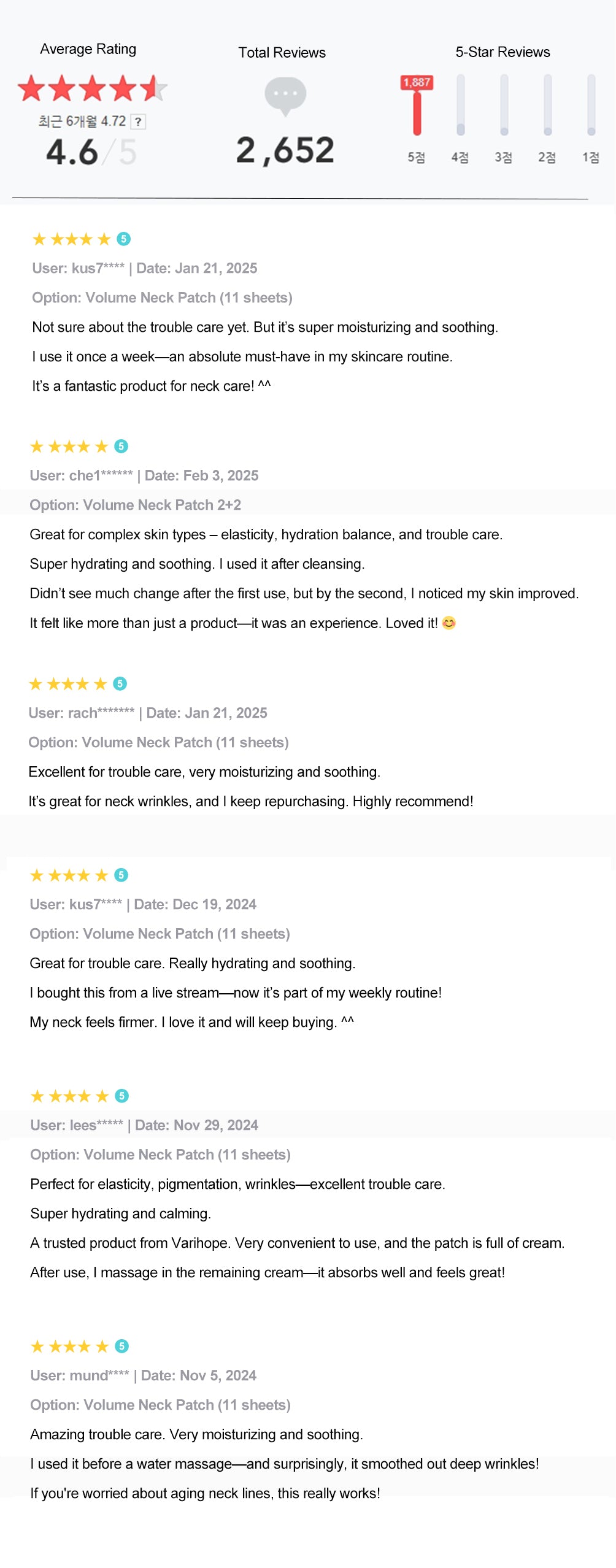Image resolution: width=616 pixels, height=1568 pixels.
Task: Select the 3점 rating bar
Action: 504,105
